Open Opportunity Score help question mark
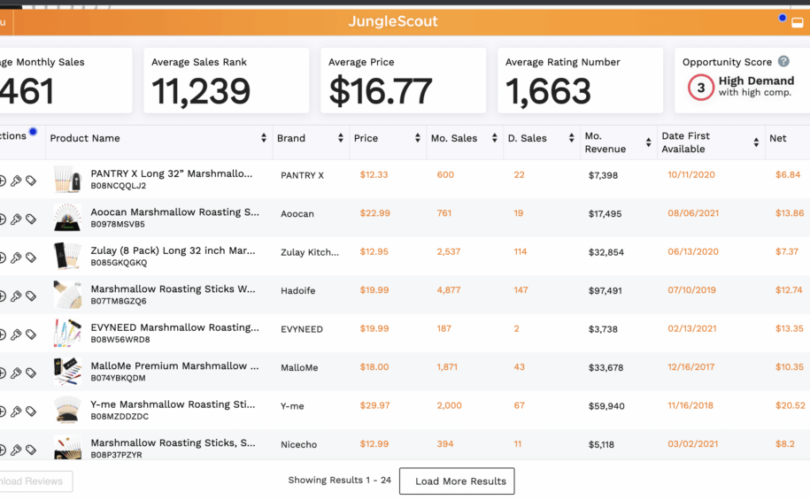 point(784,61)
